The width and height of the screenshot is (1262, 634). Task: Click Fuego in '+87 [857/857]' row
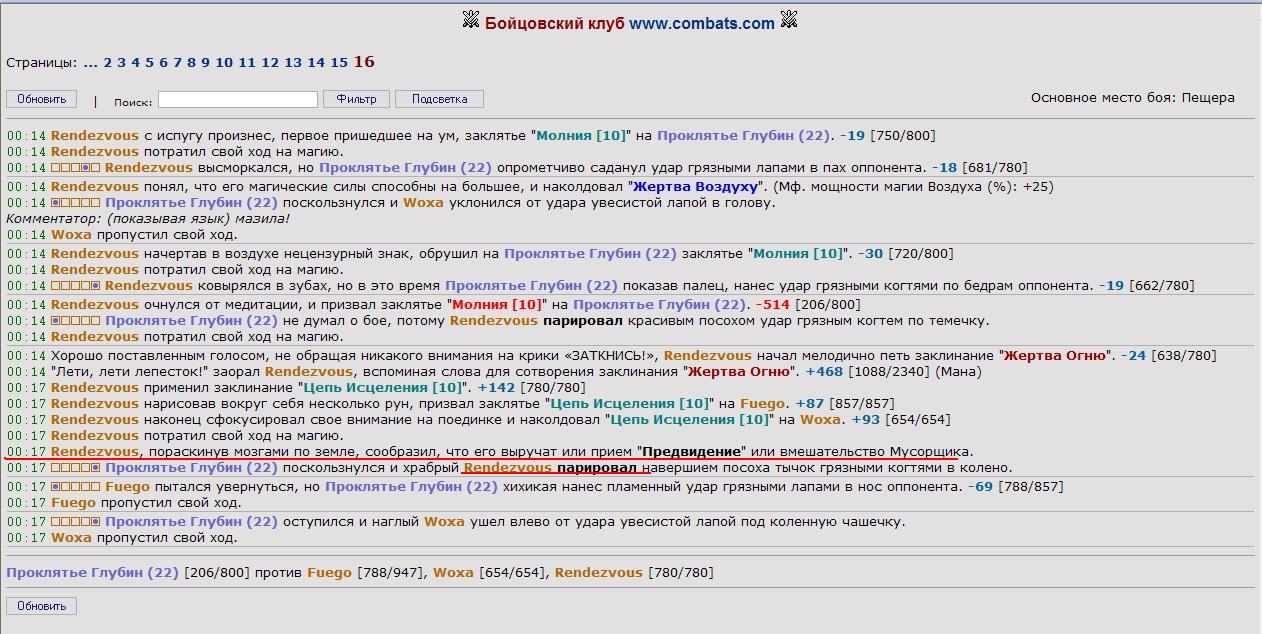[x=764, y=404]
